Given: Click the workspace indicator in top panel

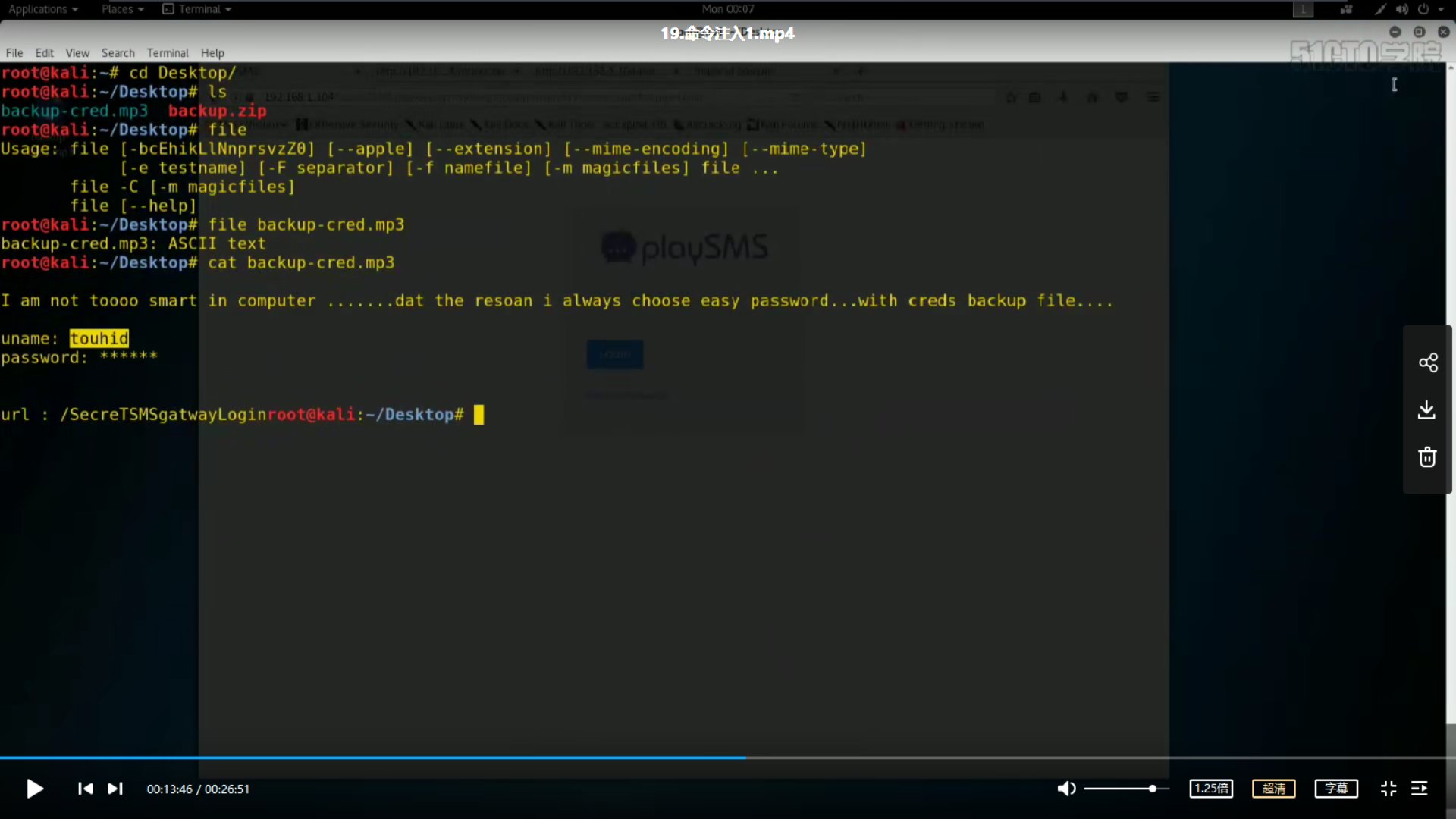Looking at the screenshot, I should coord(1303,9).
